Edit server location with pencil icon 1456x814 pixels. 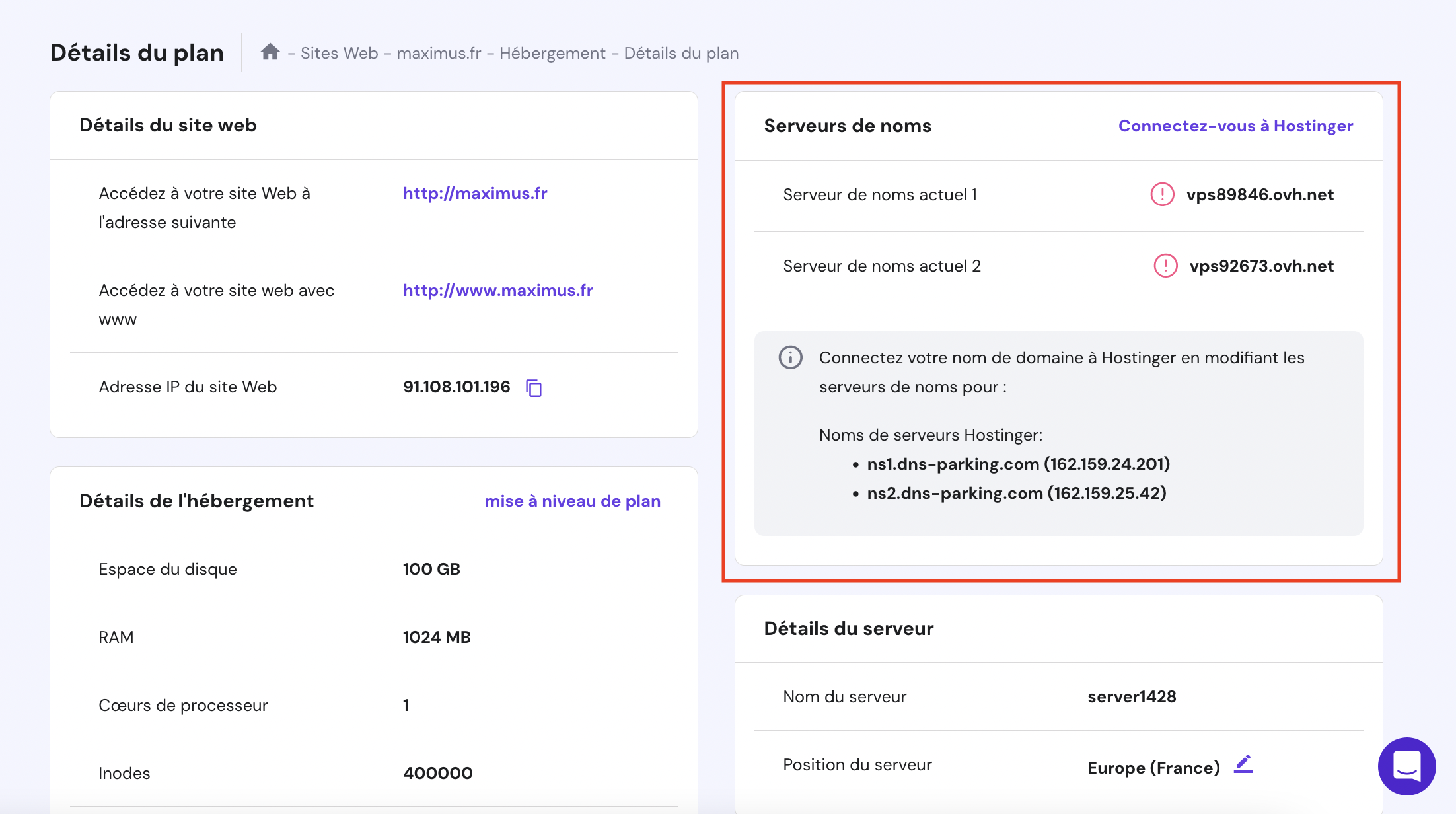click(1243, 764)
